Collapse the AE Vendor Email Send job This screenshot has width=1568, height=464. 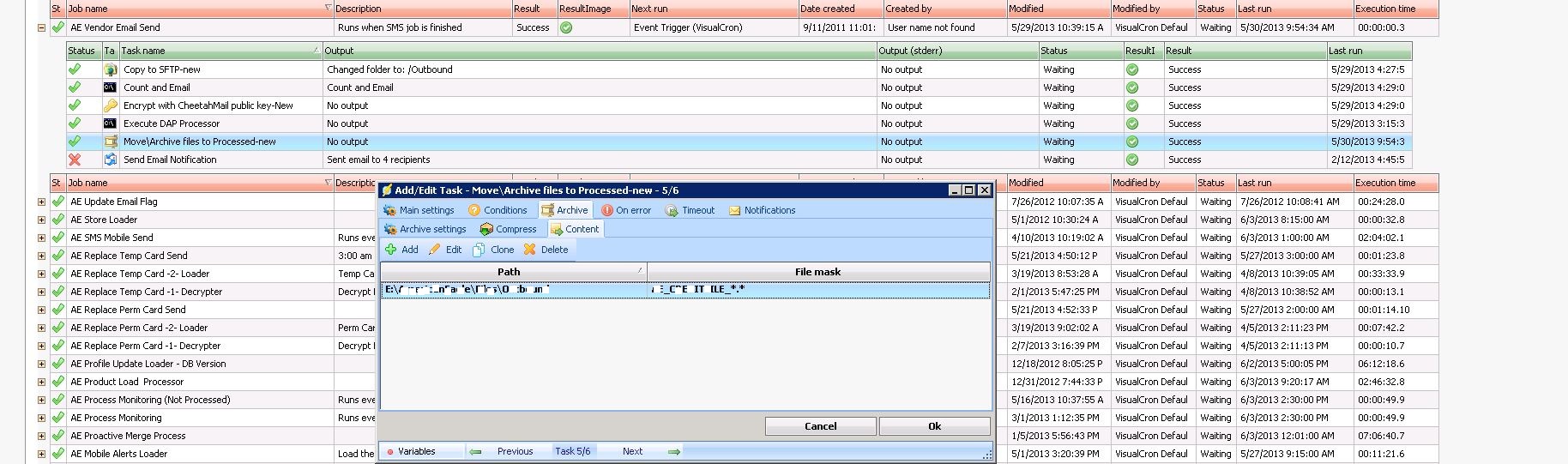tap(41, 27)
